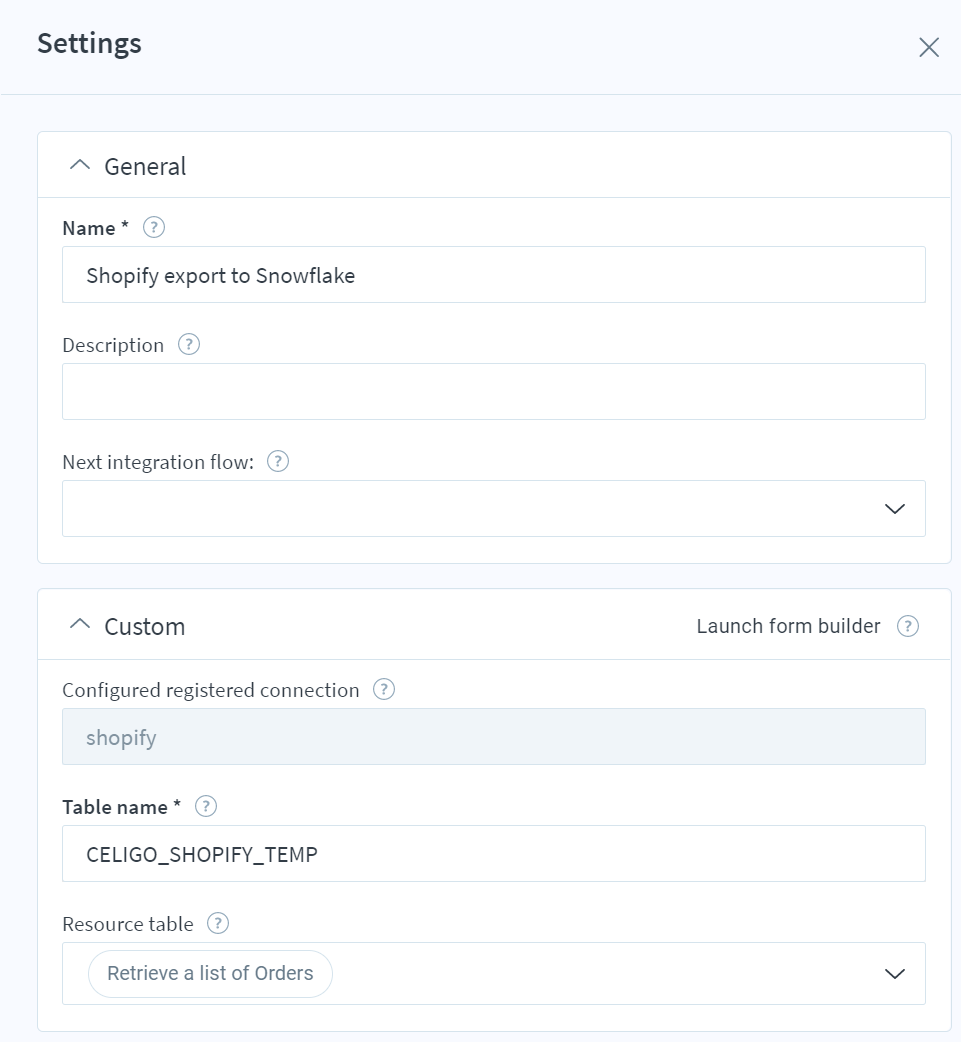Edit the Table name field

[494, 854]
